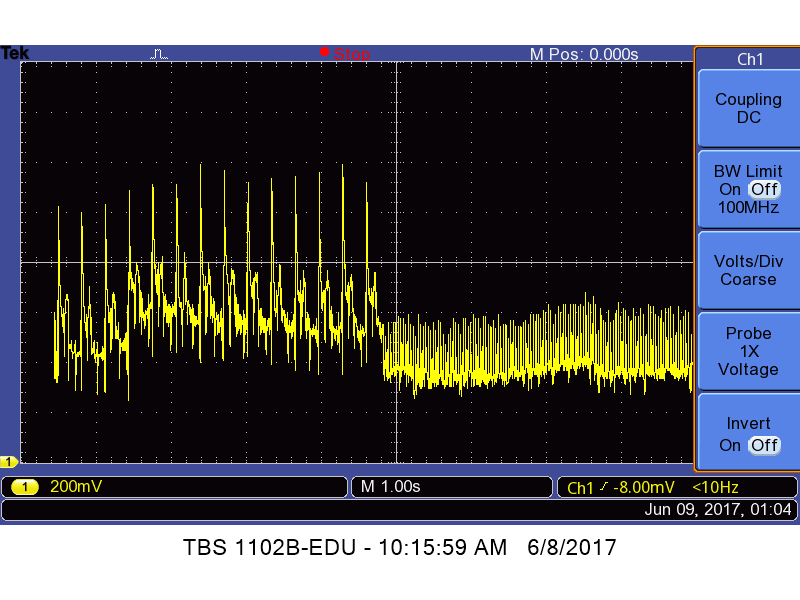
Task: Click the 100MHz bandwidth label
Action: tap(748, 208)
